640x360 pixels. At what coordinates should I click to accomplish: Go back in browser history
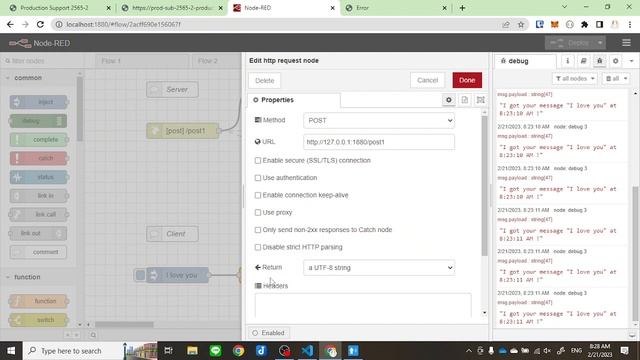coord(10,24)
